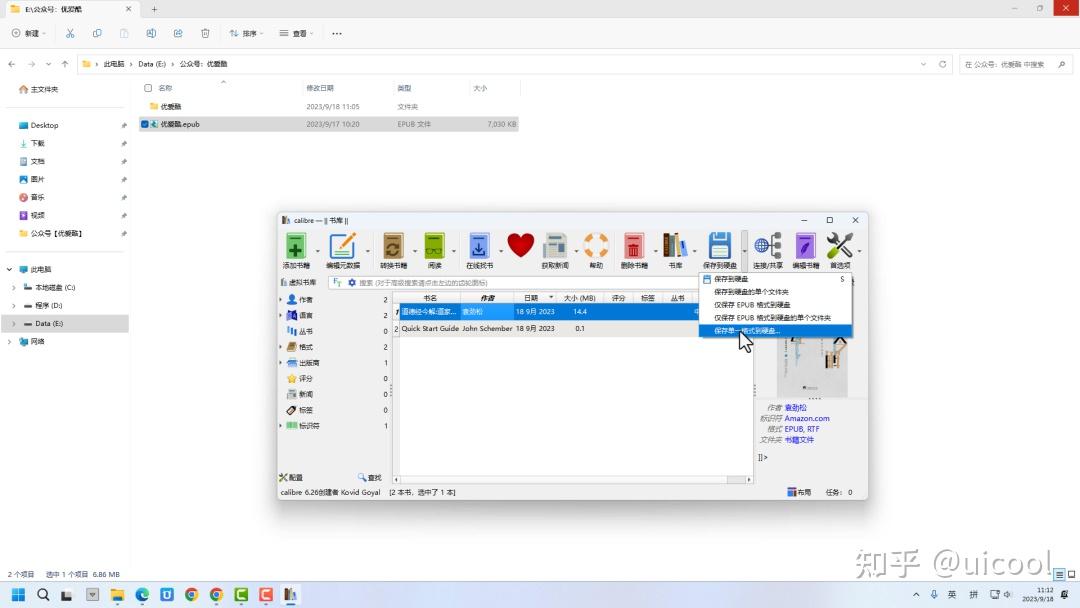The width and height of the screenshot is (1080, 608).
Task: Click Rename icon in File Explorer toolbar
Action: [151, 33]
